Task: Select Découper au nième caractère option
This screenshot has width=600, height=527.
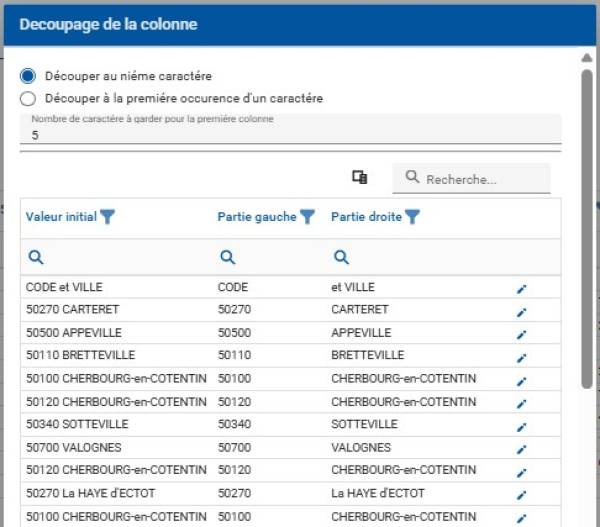Action: (x=28, y=76)
